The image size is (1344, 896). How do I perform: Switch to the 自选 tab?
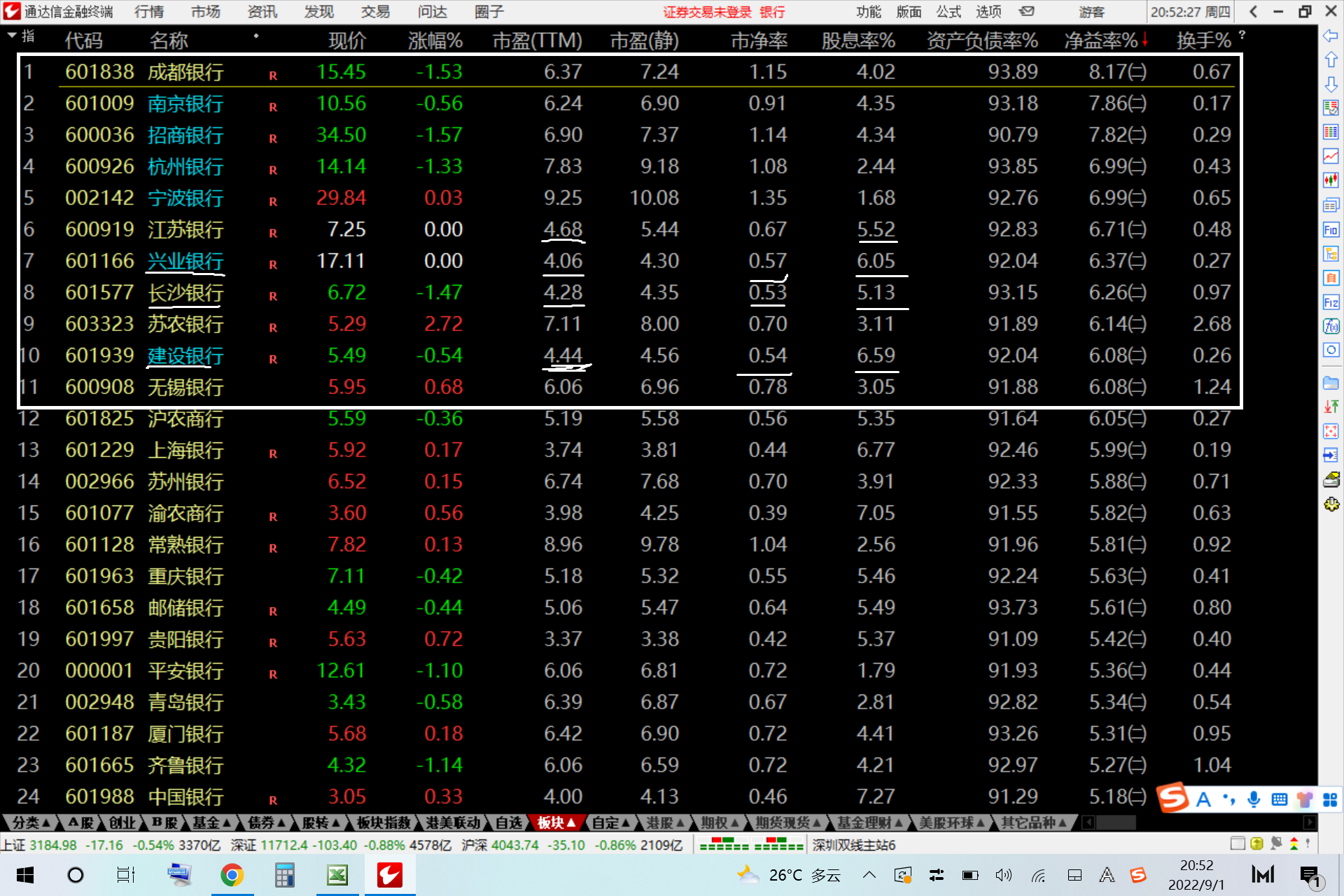click(x=508, y=822)
